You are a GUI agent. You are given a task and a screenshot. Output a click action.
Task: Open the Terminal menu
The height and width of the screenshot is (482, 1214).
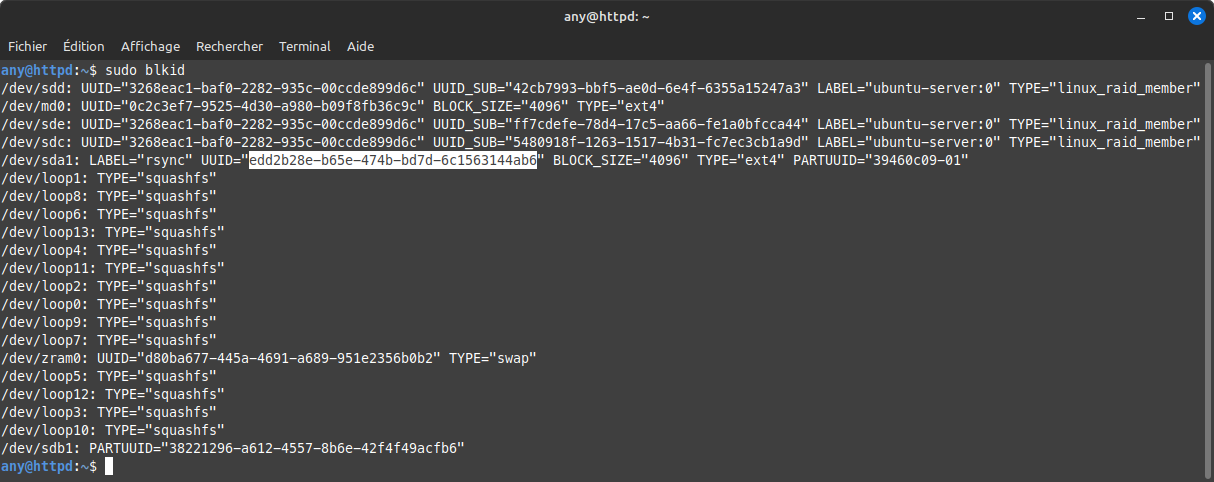(305, 46)
